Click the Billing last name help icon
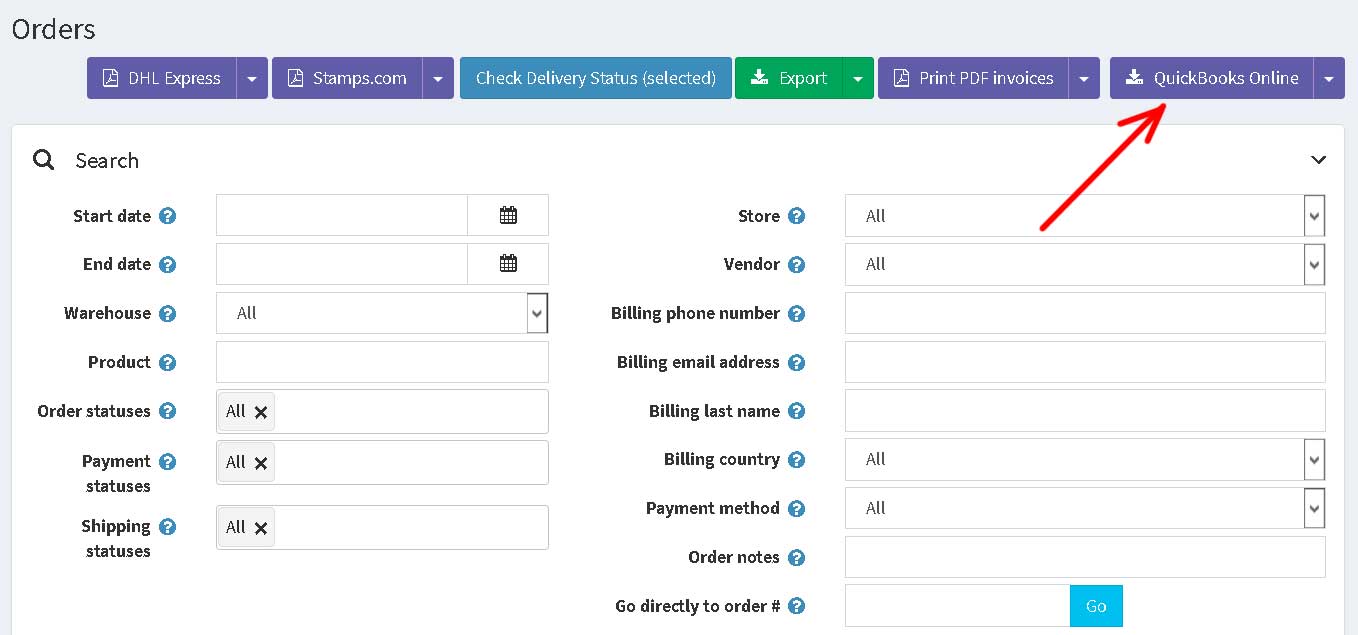Image resolution: width=1358 pixels, height=635 pixels. coord(796,411)
